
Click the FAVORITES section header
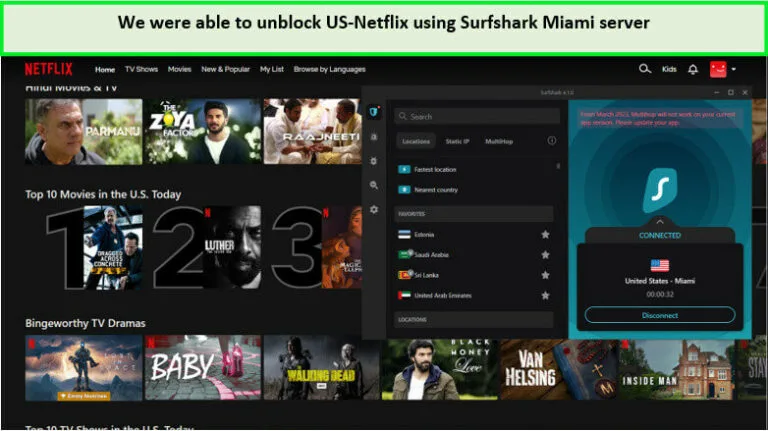click(474, 214)
